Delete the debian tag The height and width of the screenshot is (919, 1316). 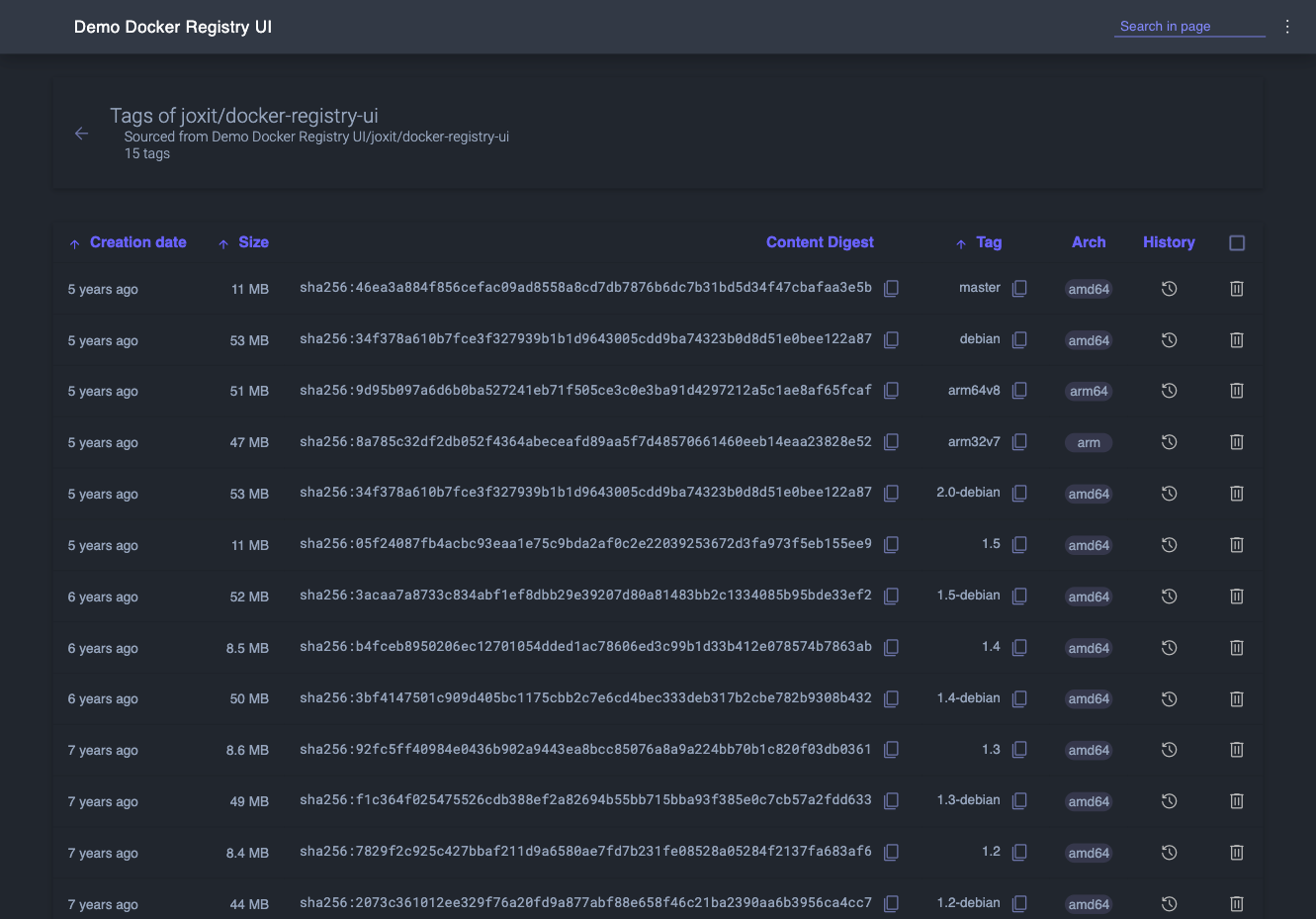[1236, 340]
